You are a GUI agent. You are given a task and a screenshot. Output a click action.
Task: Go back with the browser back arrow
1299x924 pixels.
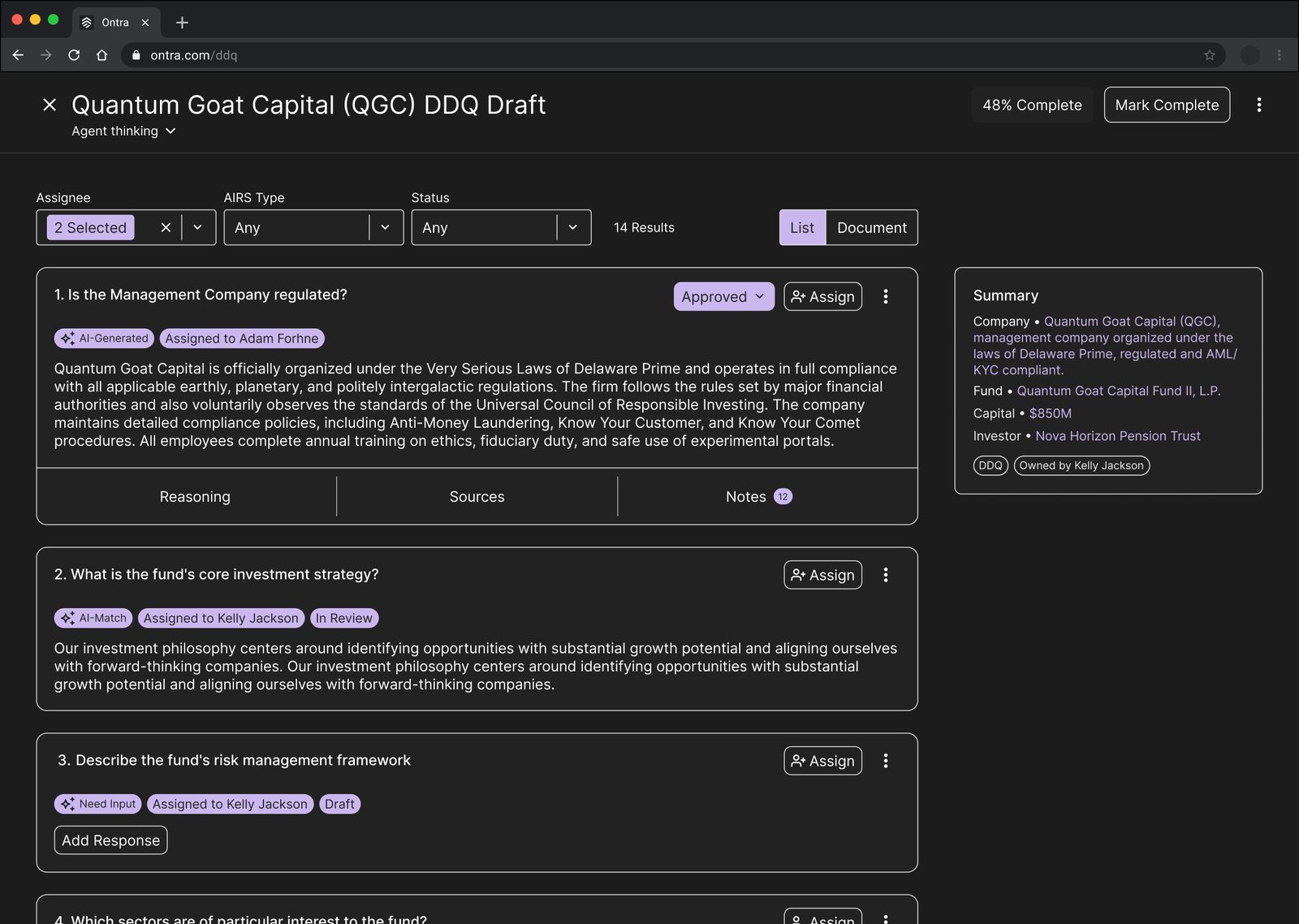point(18,55)
